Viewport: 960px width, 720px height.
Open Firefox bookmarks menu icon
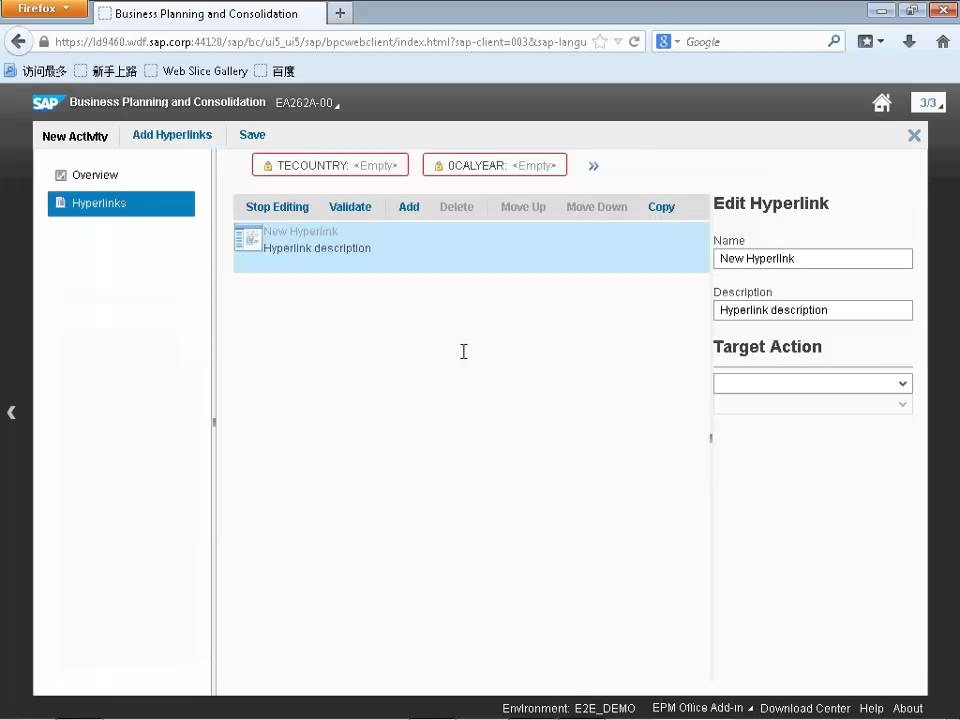(870, 42)
